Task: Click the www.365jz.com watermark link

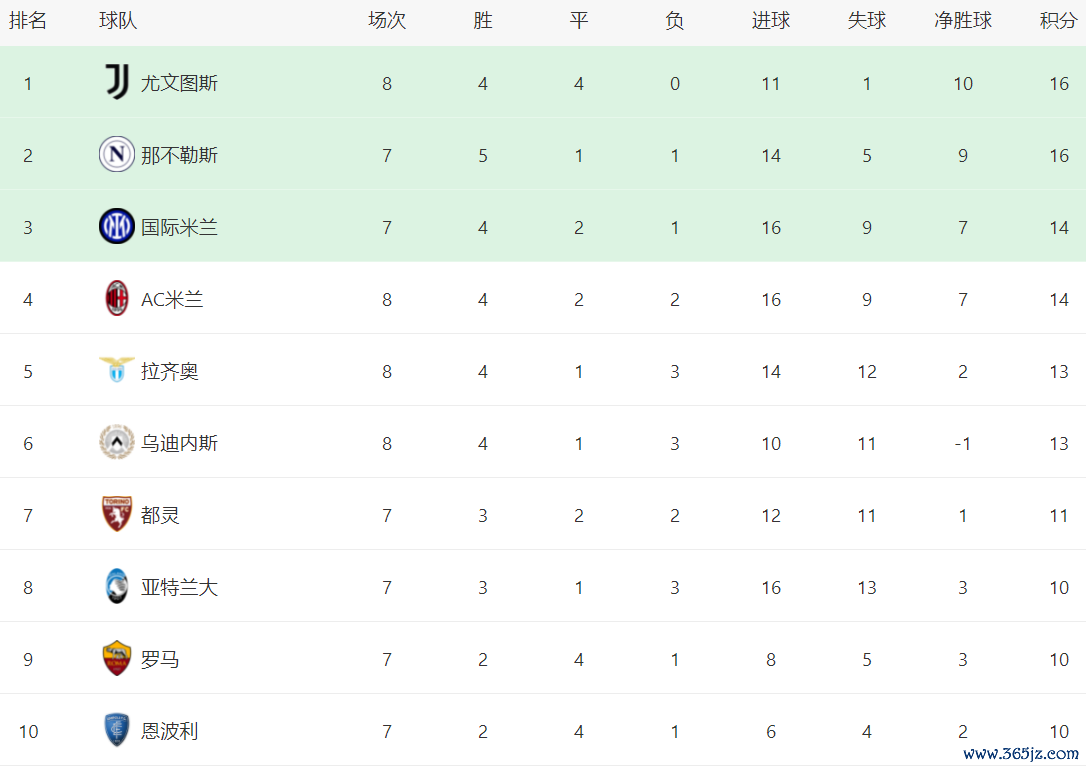Action: tap(1021, 753)
